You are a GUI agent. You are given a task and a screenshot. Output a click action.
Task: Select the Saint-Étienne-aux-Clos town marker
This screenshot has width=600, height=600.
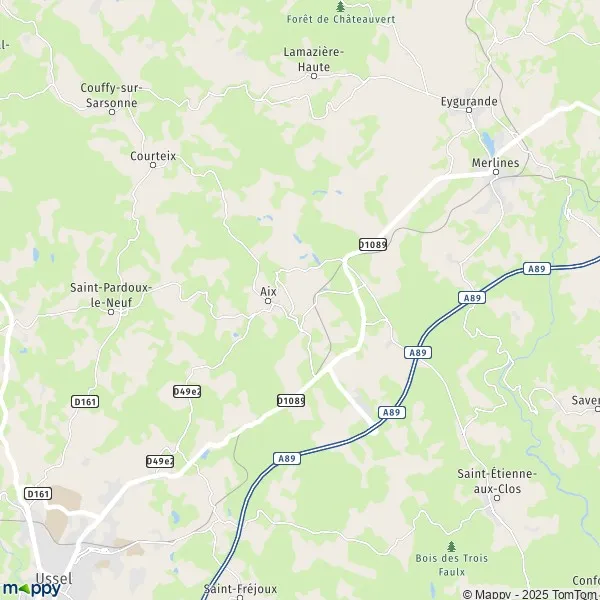pos(497,498)
